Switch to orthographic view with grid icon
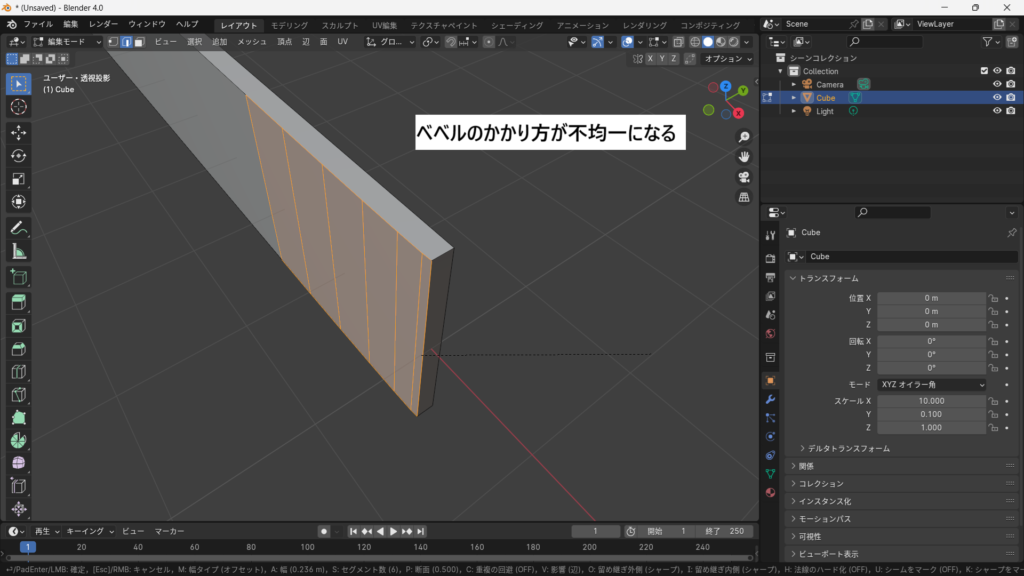1024x576 pixels. (744, 198)
